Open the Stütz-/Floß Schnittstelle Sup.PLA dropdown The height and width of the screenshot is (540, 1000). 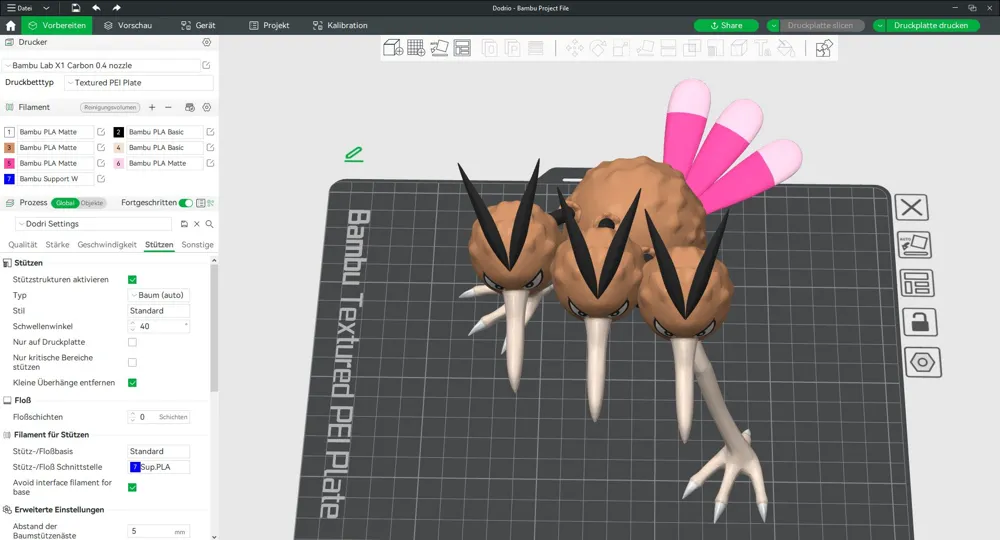[x=159, y=467]
